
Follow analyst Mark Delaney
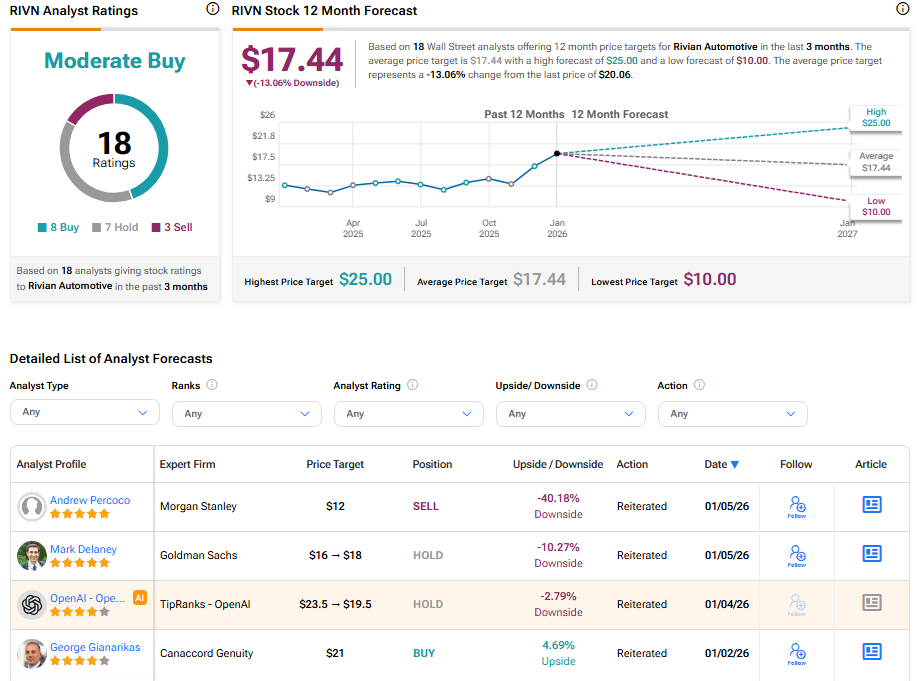[796, 556]
